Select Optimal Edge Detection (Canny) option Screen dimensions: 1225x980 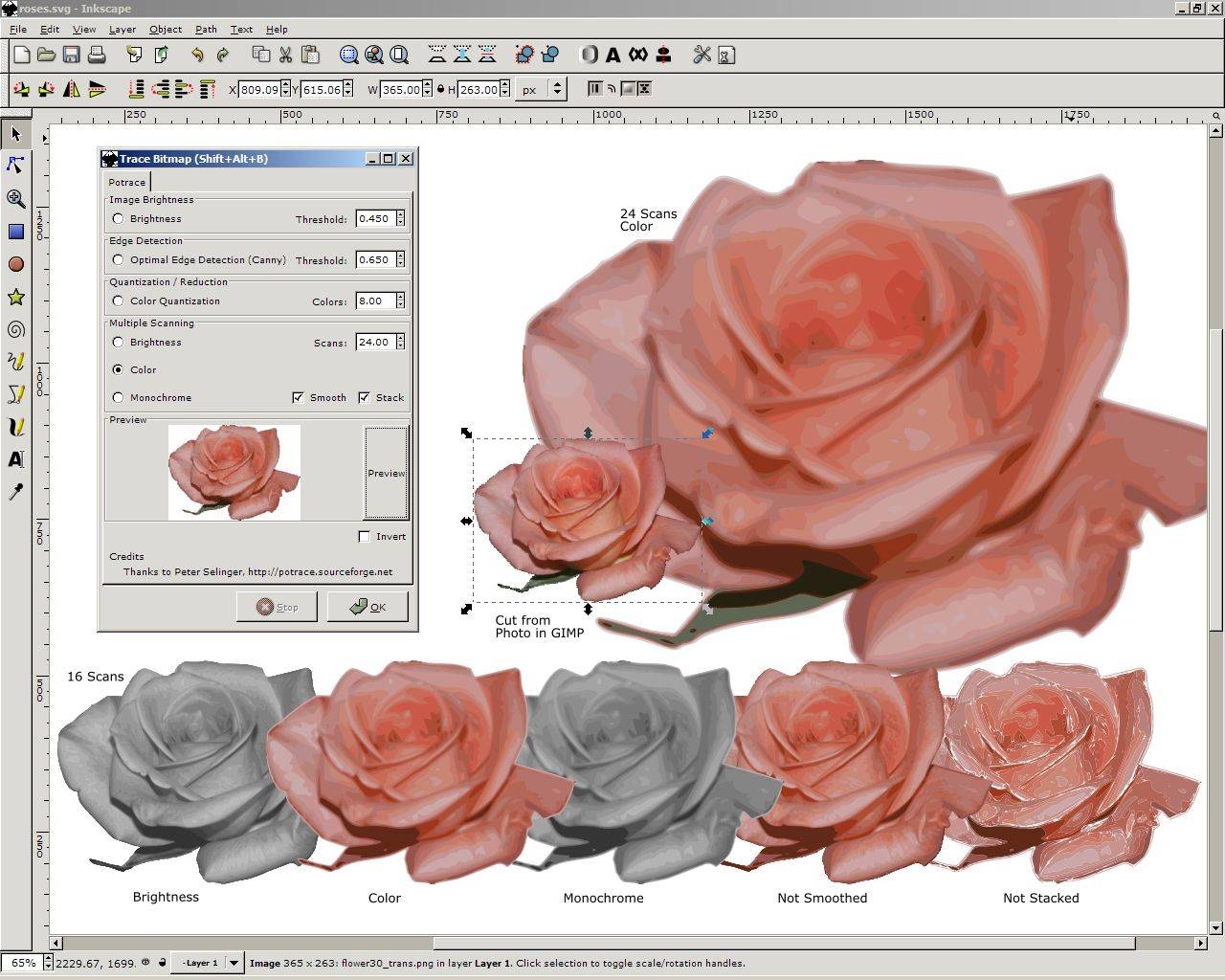[x=118, y=259]
